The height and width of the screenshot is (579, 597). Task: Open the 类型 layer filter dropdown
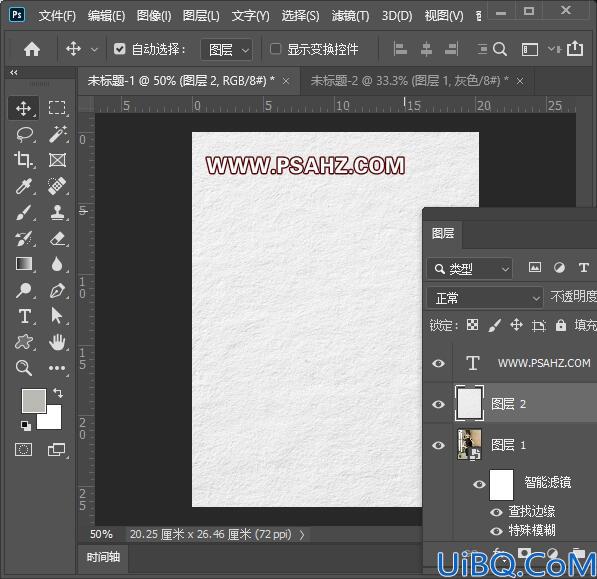tap(470, 269)
